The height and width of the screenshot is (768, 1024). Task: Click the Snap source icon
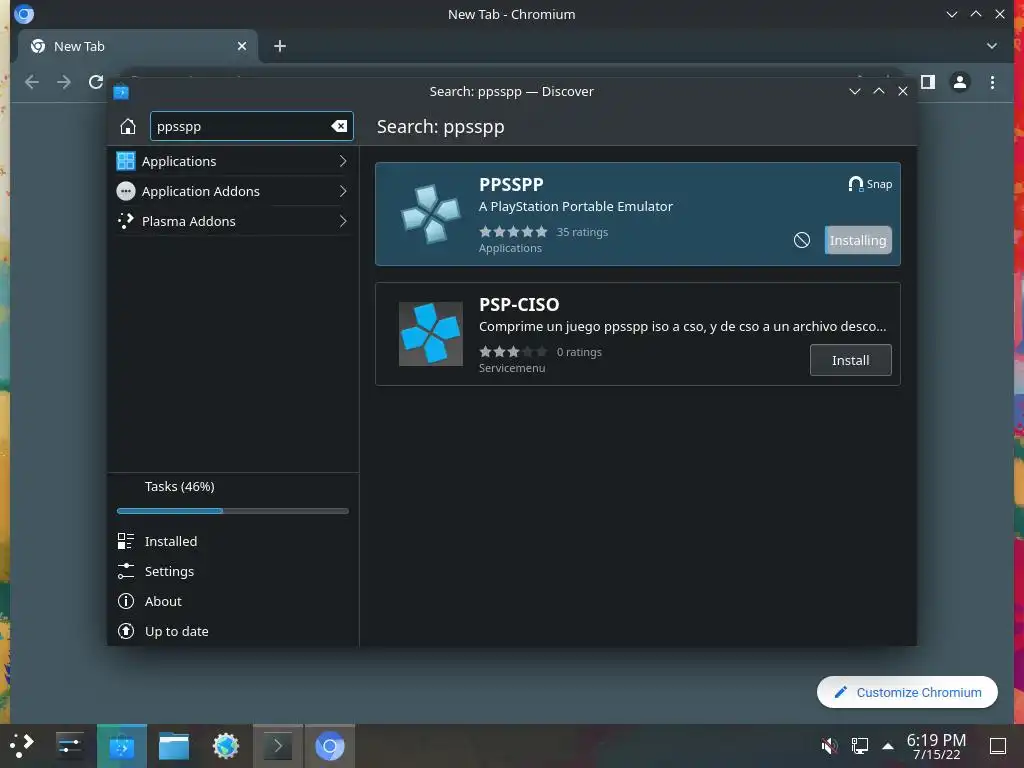pyautogui.click(x=855, y=184)
